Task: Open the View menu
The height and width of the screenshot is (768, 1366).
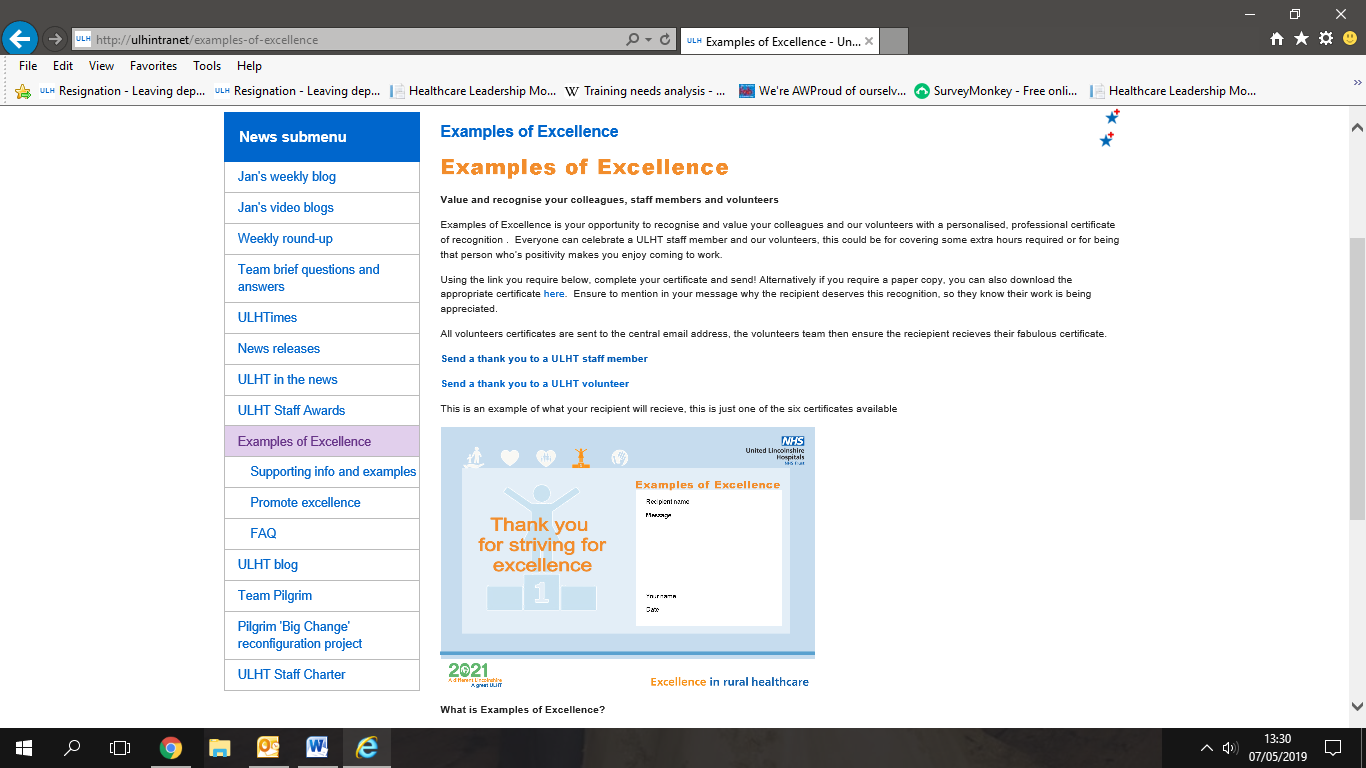Action: coord(101,66)
